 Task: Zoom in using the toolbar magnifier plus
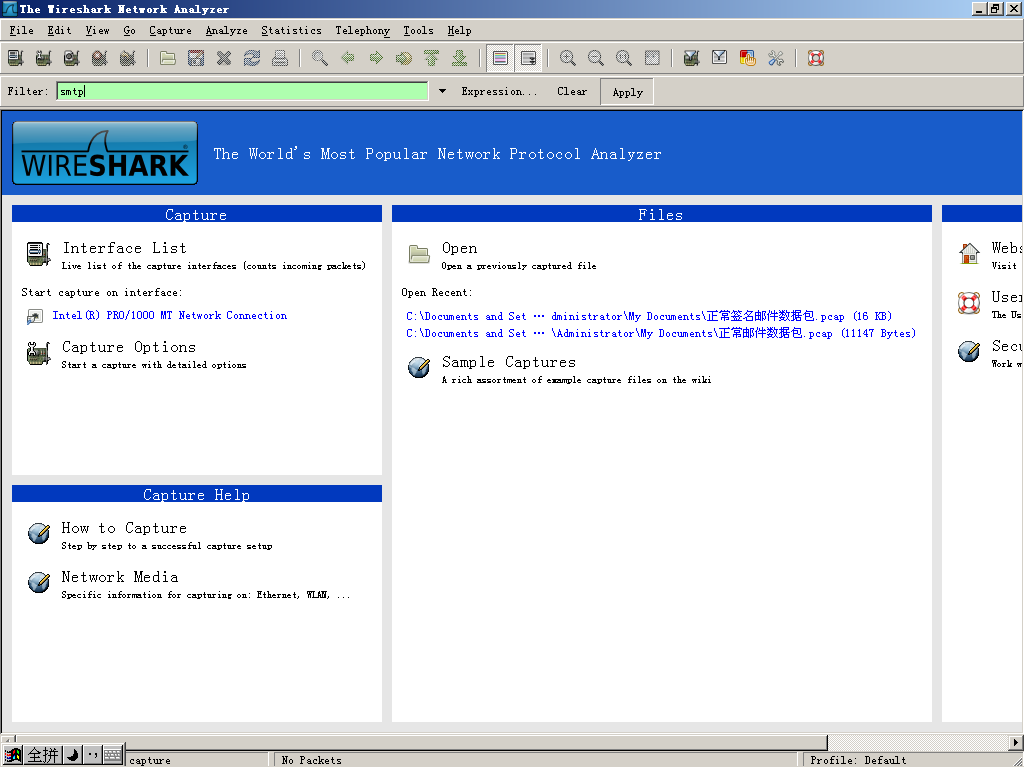click(568, 58)
